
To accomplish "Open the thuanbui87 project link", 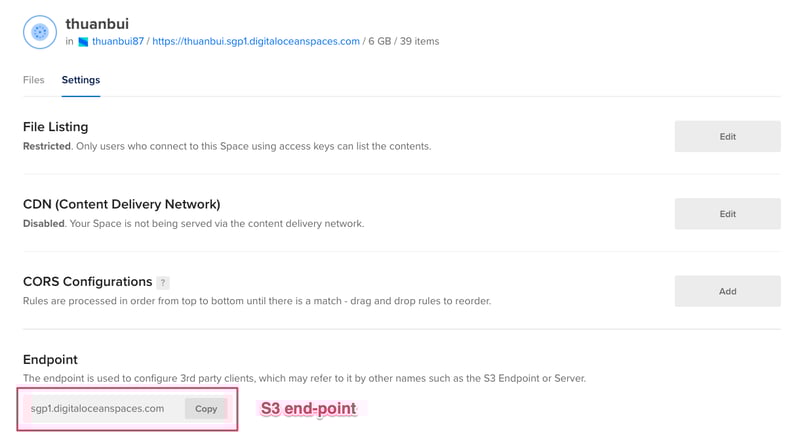I will point(117,42).
